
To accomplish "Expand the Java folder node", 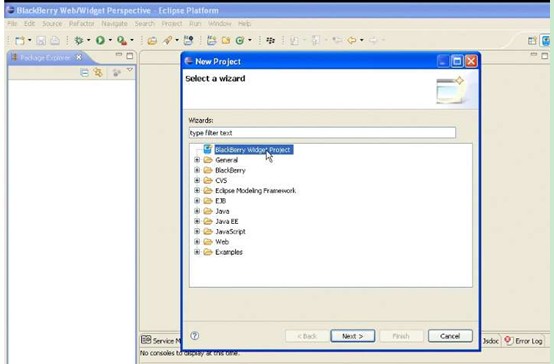I will [197, 211].
